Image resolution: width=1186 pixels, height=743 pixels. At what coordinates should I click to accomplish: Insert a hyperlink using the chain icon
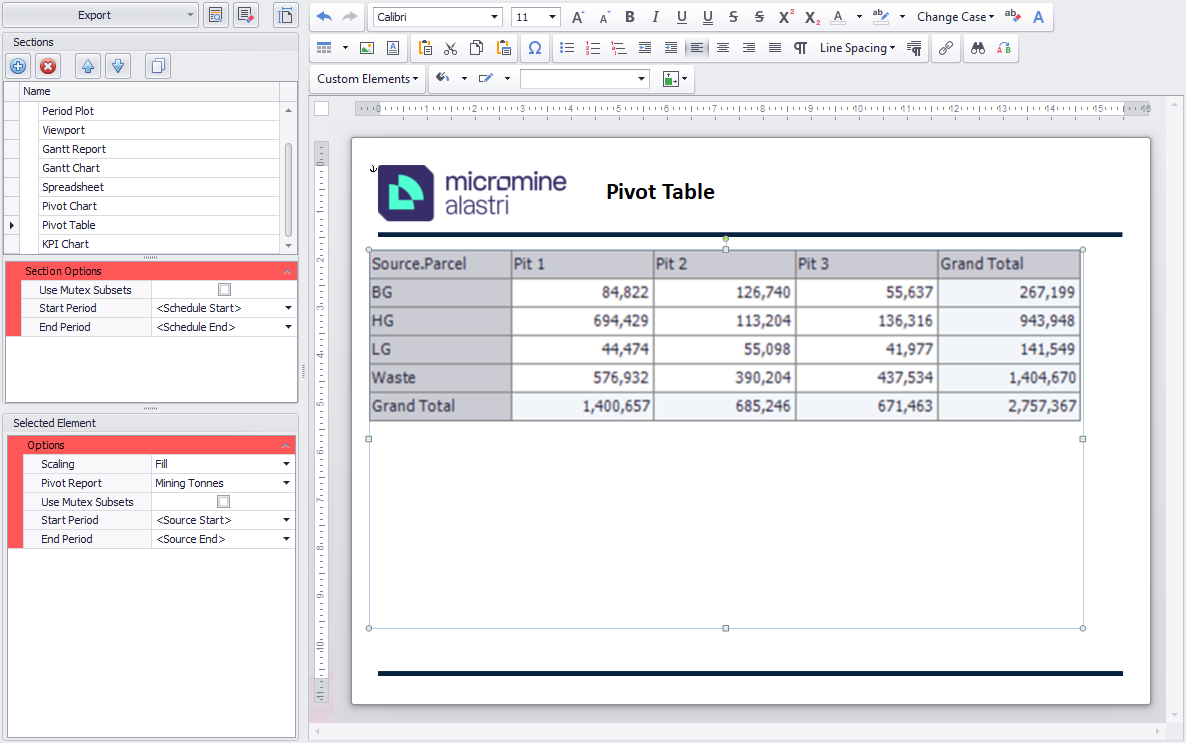945,48
